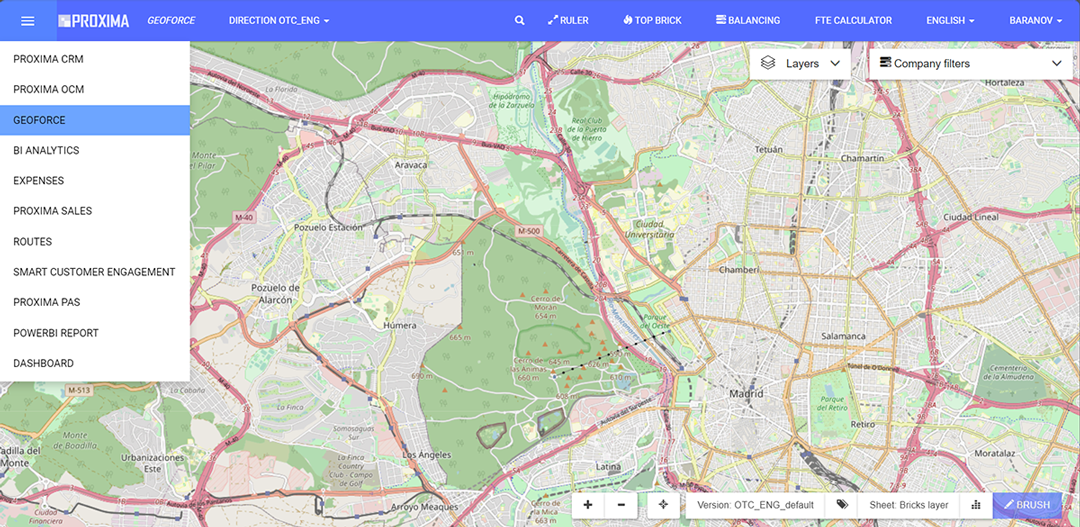Zoom out with the minus button
Screen dimensions: 1080x527
tap(621, 505)
